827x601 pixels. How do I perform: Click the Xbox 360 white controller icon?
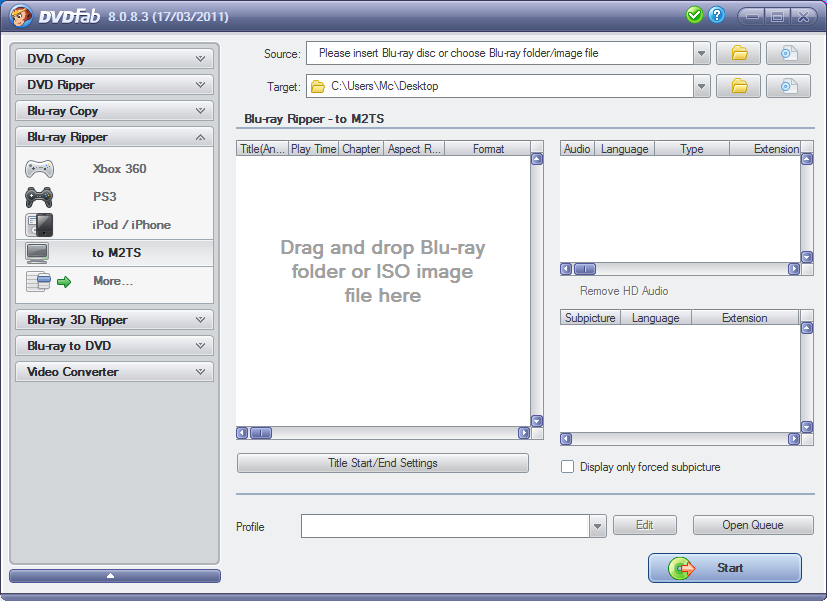click(x=40, y=169)
